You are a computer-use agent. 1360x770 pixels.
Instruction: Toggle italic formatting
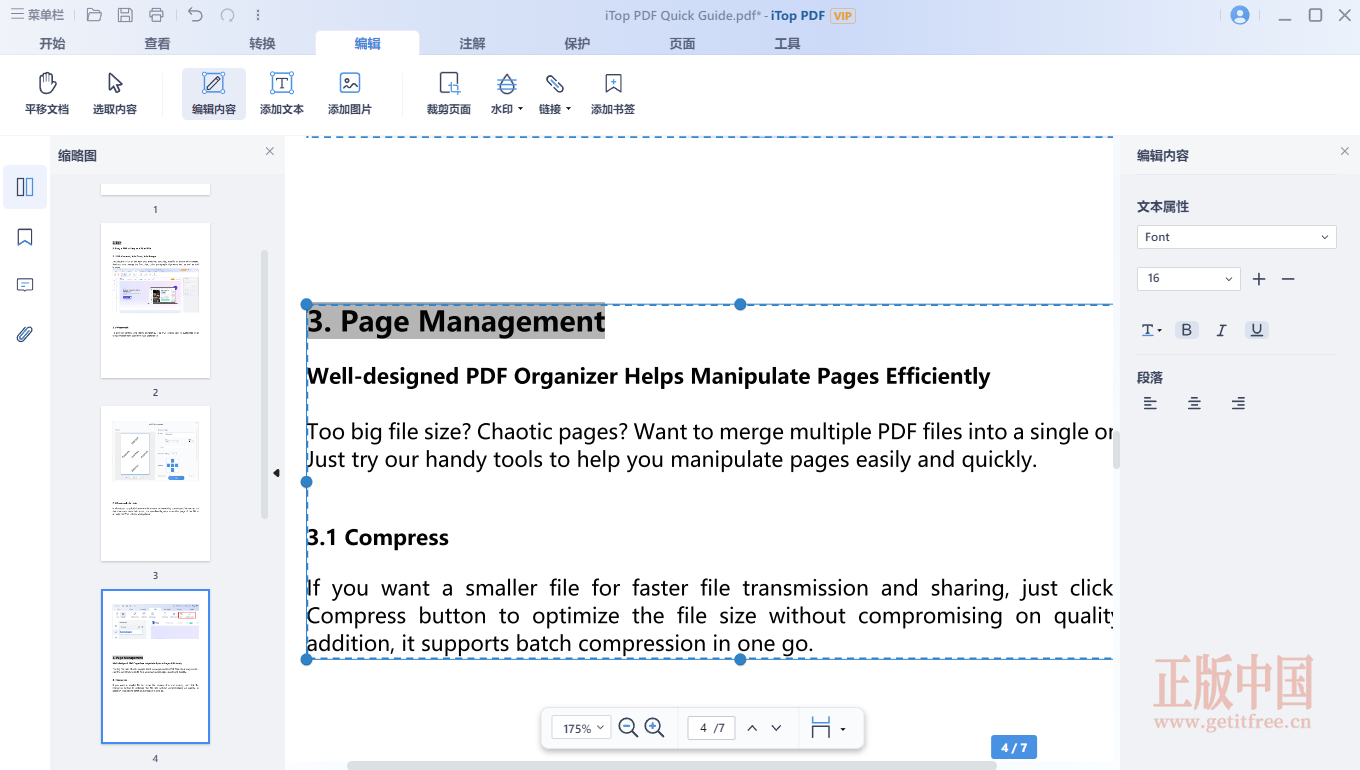pyautogui.click(x=1221, y=330)
